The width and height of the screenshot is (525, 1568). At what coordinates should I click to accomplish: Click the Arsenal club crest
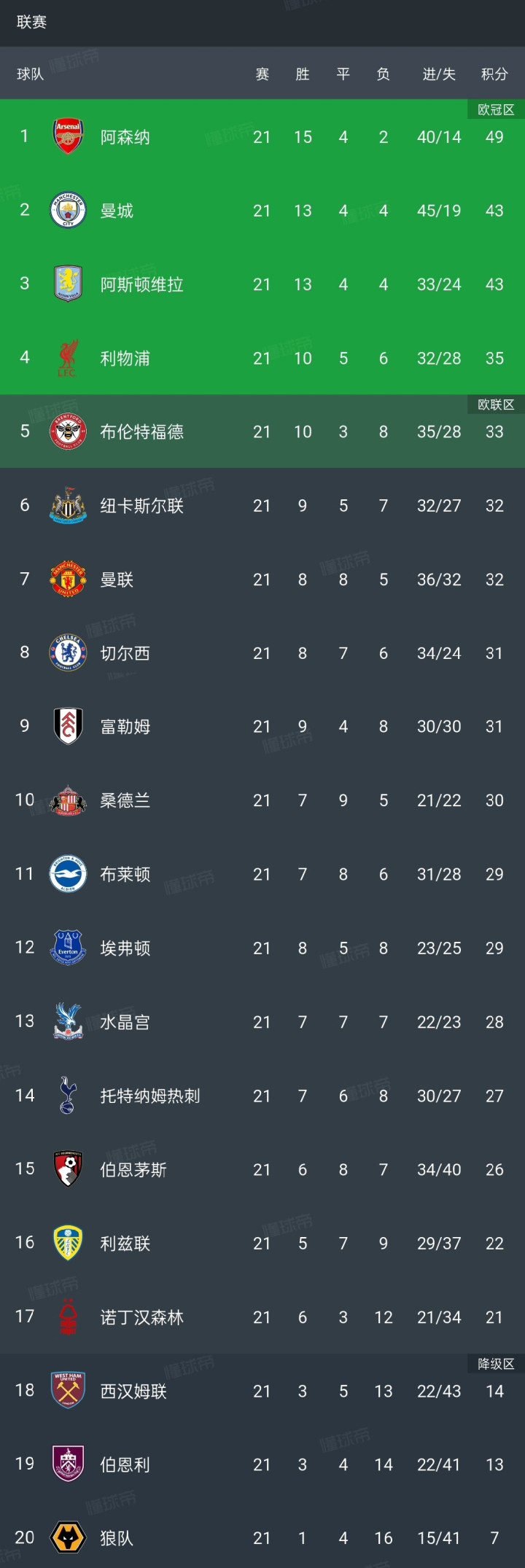(68, 137)
